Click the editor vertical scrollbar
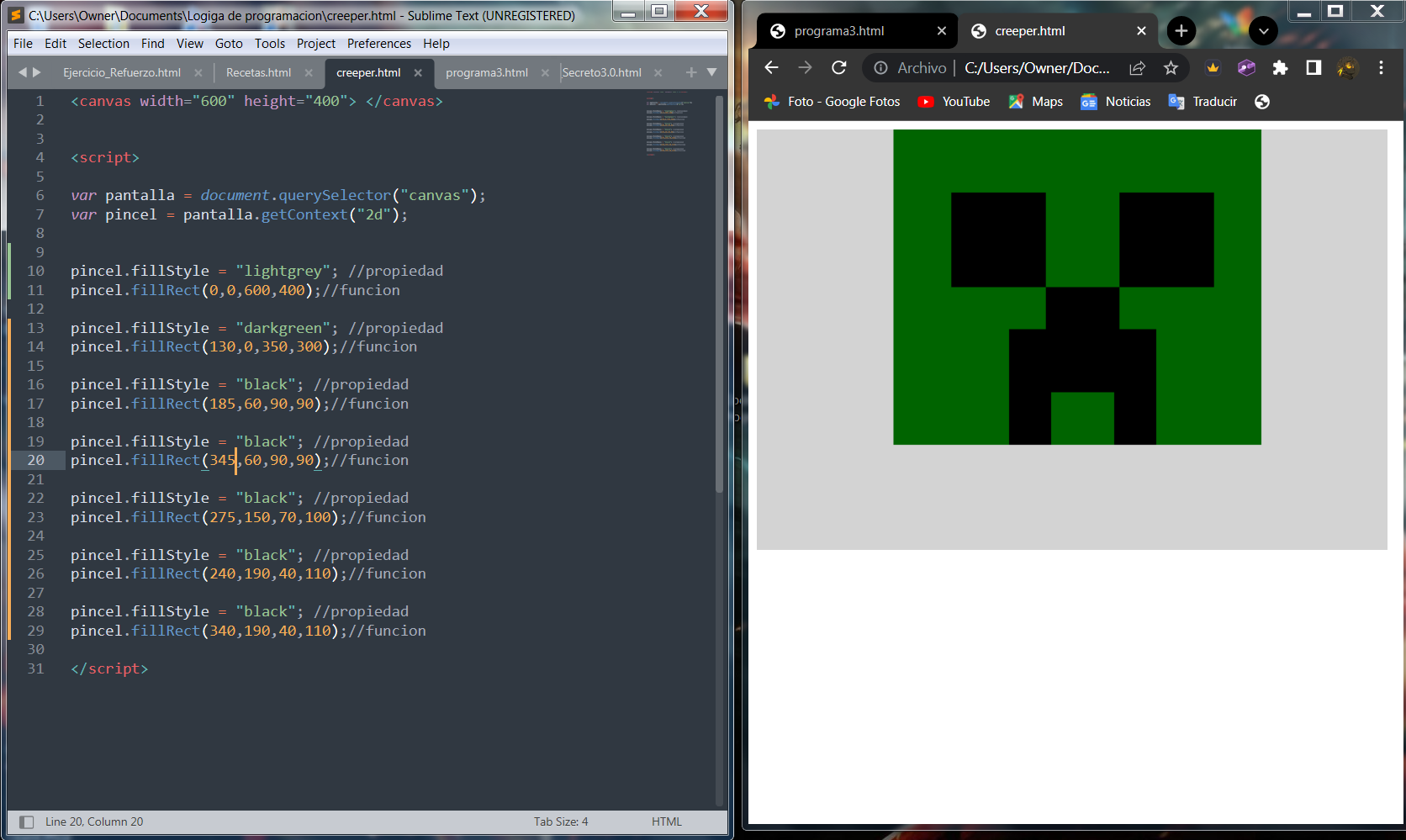The height and width of the screenshot is (840, 1406). pyautogui.click(x=719, y=293)
